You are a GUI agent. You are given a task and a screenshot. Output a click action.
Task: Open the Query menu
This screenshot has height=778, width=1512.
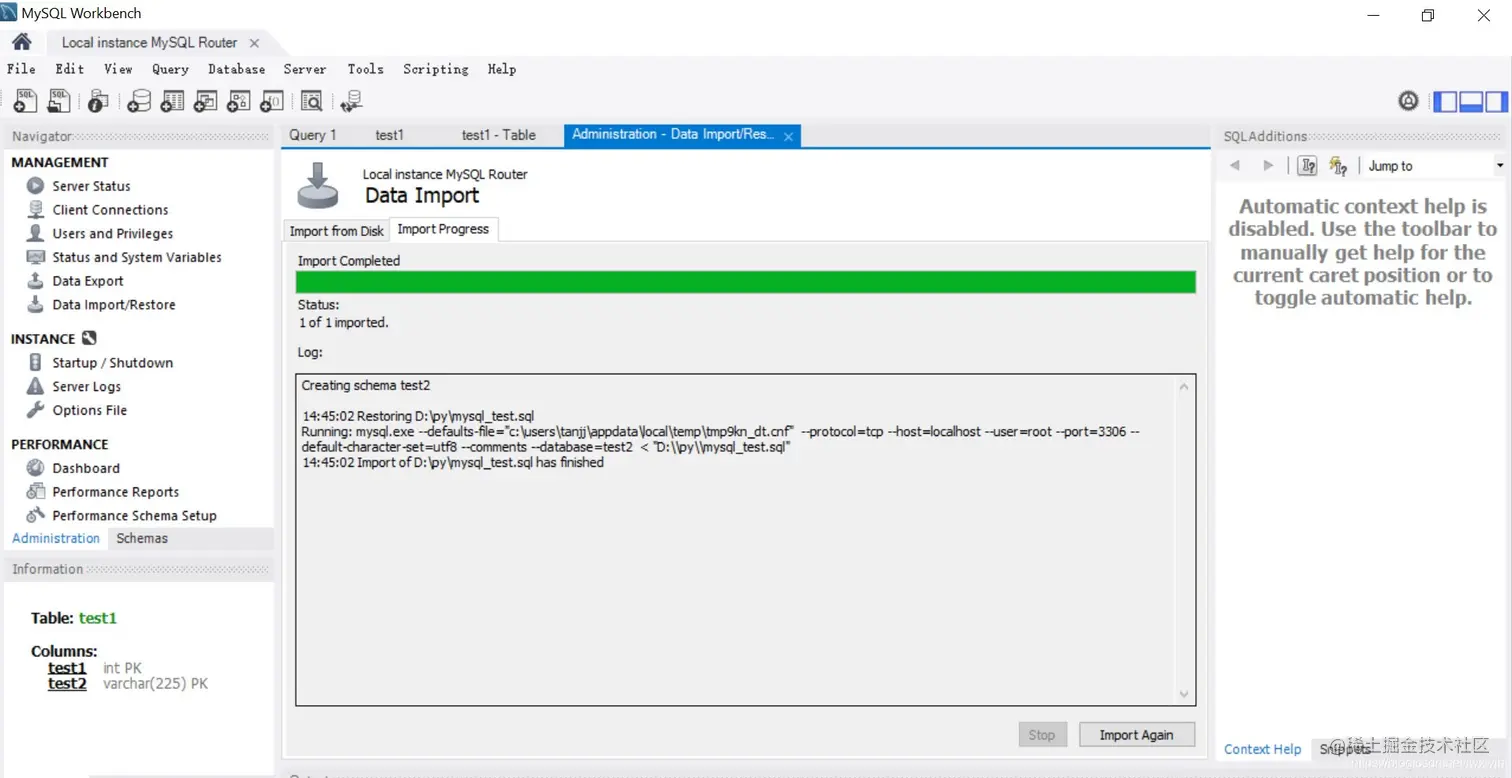coord(170,69)
